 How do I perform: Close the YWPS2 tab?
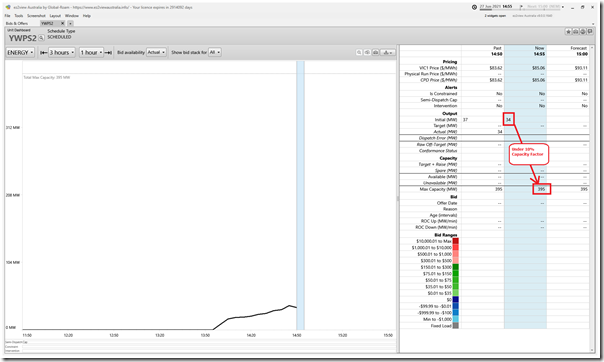[62, 23]
